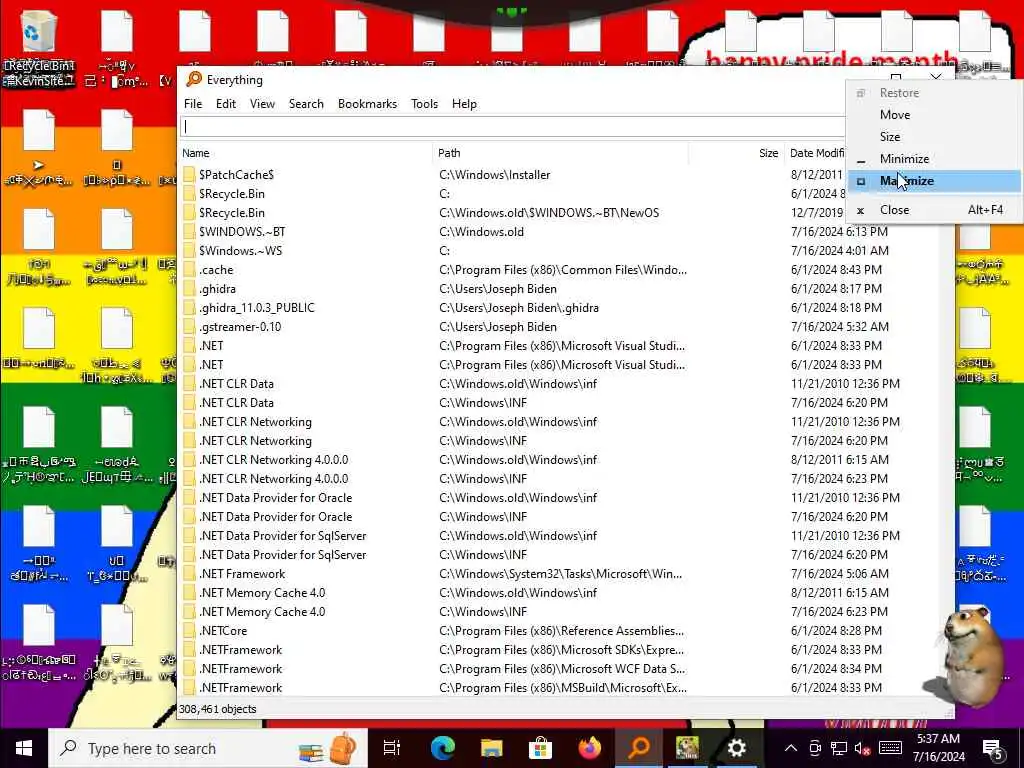Screen dimensions: 1024x768
Task: Click the date 7/16/2024 5:32 AM
Action: pyautogui.click(x=839, y=327)
